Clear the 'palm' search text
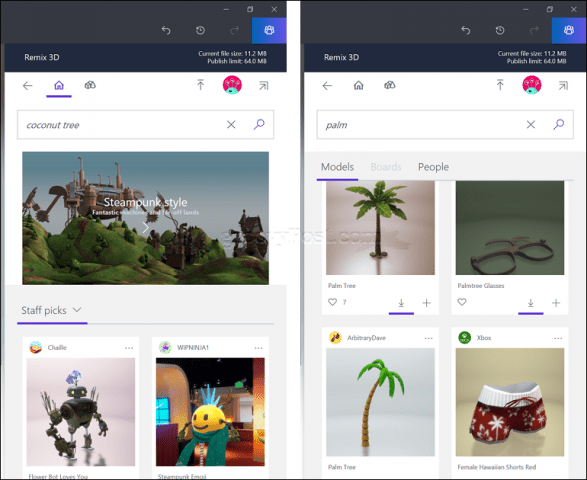 (530, 124)
